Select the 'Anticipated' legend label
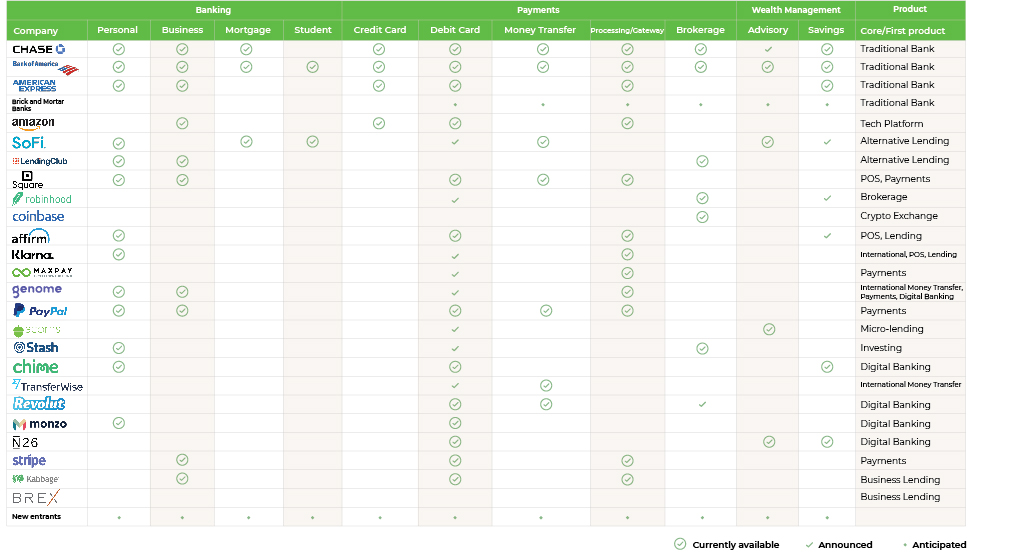 (939, 545)
